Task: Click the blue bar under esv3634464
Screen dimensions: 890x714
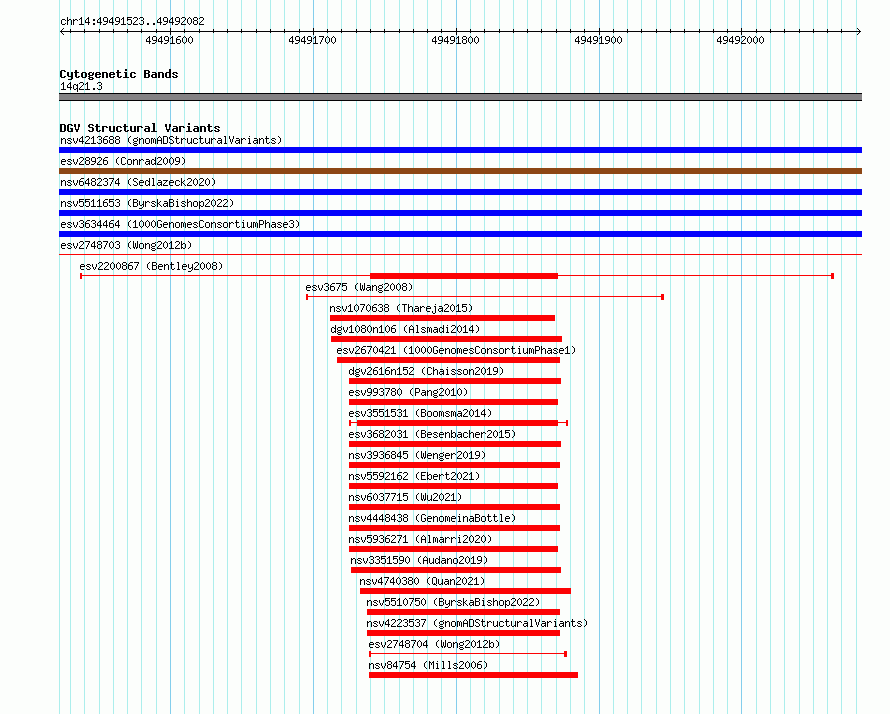Action: [x=460, y=234]
